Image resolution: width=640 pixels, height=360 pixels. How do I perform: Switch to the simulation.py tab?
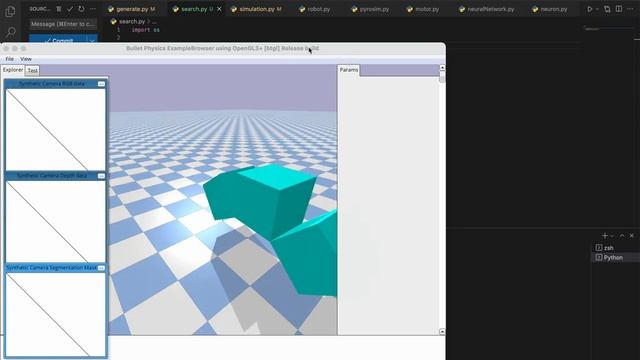[257, 9]
